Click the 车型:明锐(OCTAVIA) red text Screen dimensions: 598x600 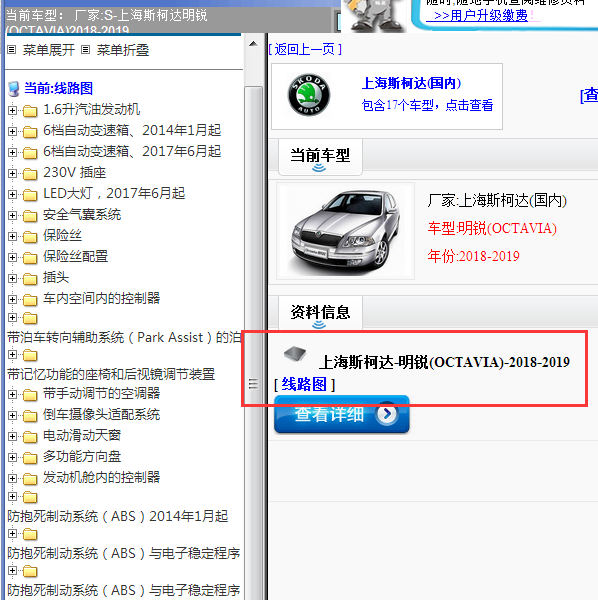point(492,228)
